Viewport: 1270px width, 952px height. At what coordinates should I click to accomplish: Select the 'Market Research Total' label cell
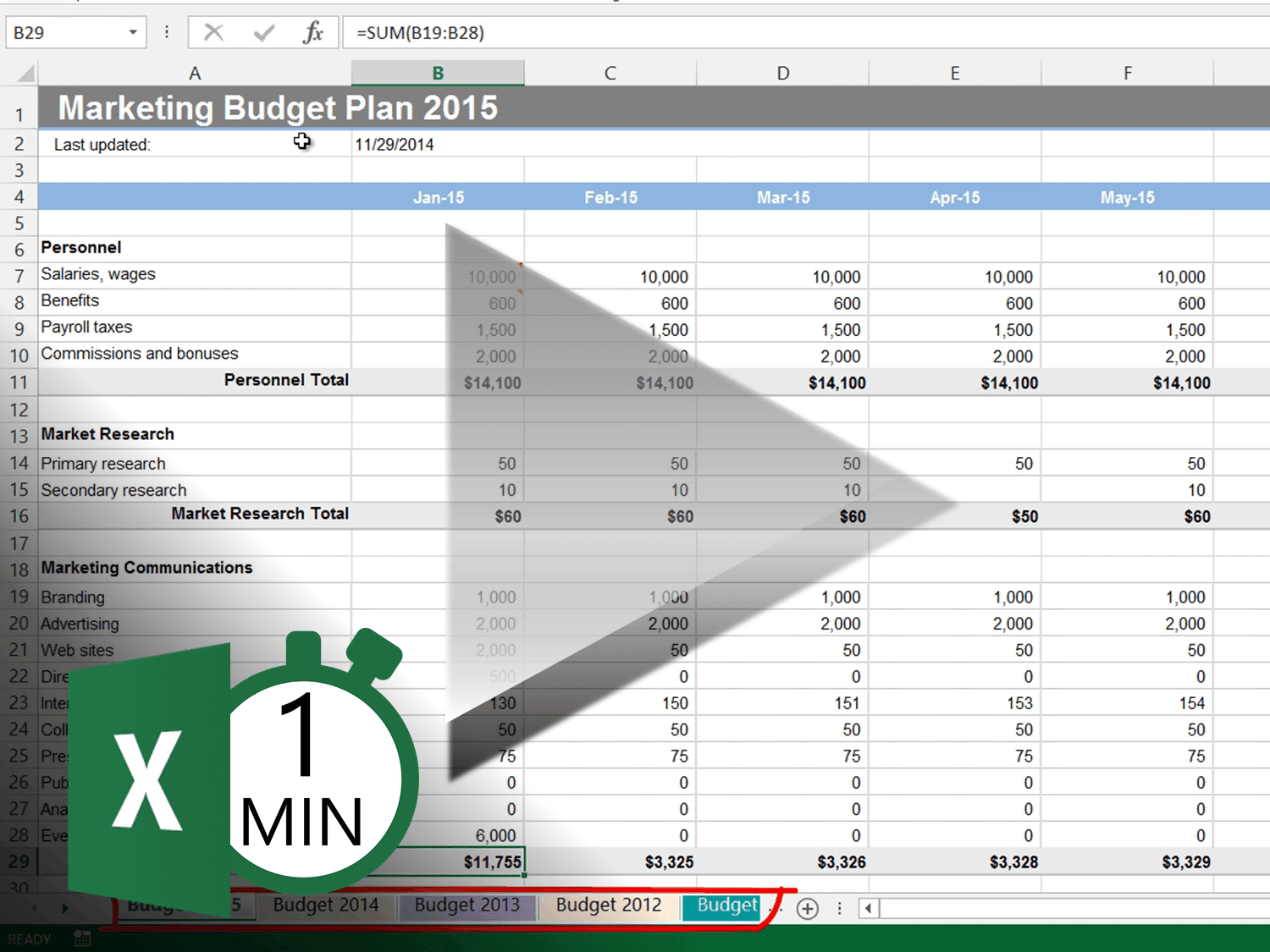[195, 515]
